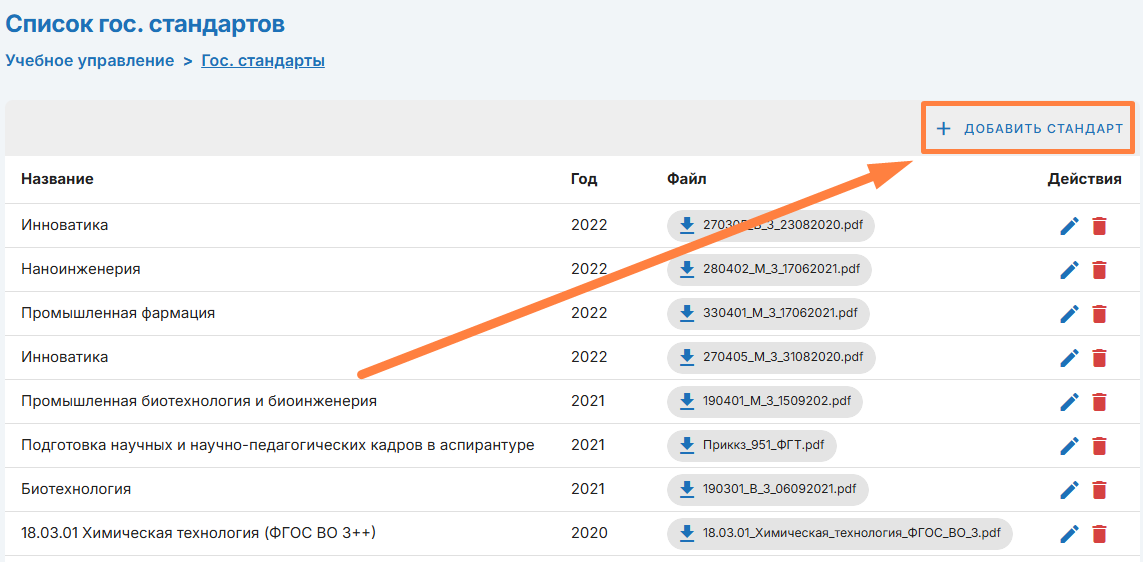Edit the Наноинженерия standard
This screenshot has width=1143, height=562.
click(x=1069, y=270)
